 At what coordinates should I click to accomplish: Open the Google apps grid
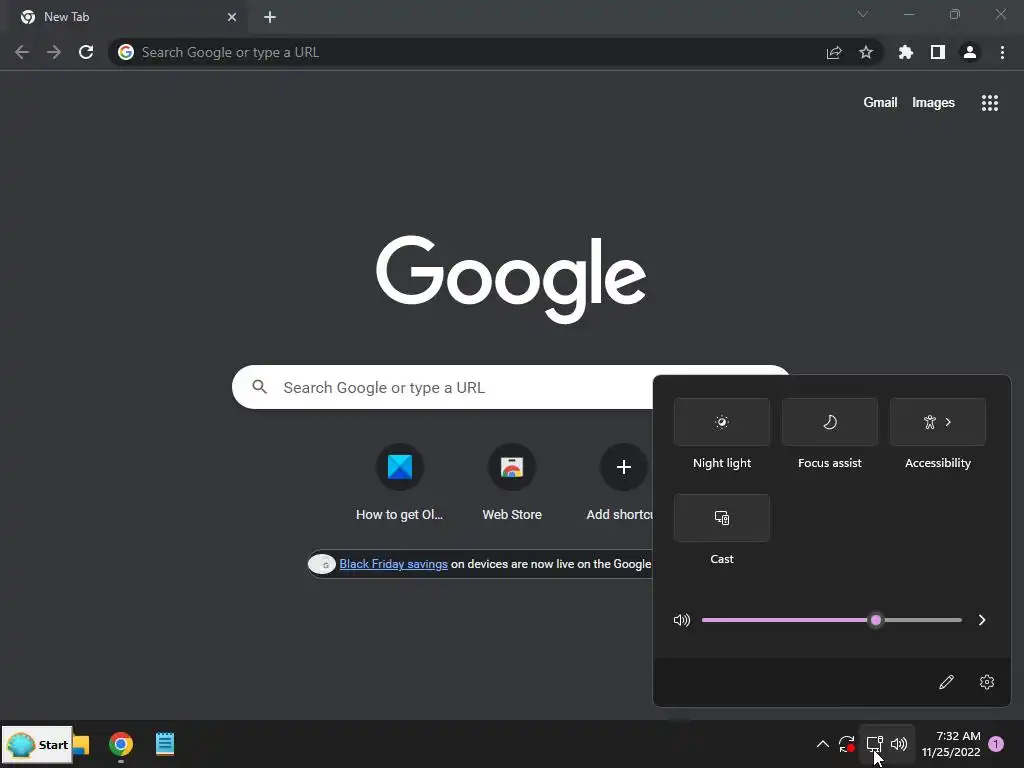pos(990,103)
